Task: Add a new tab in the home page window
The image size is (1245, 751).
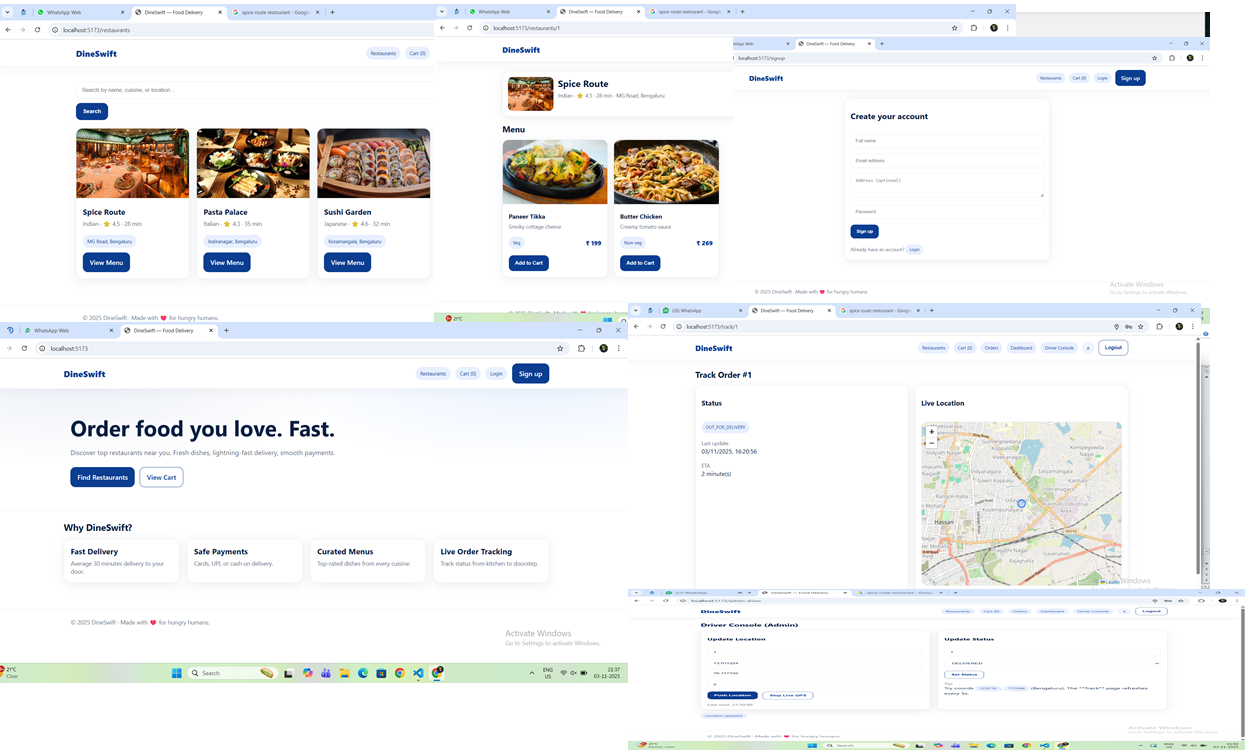Action: click(x=226, y=330)
